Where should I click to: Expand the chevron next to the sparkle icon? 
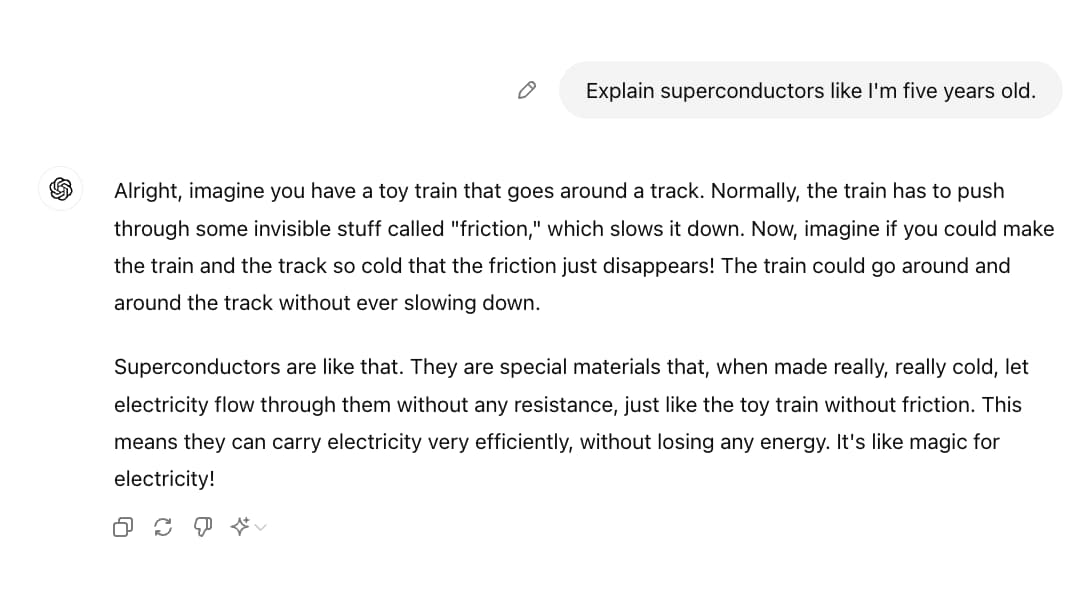(260, 528)
